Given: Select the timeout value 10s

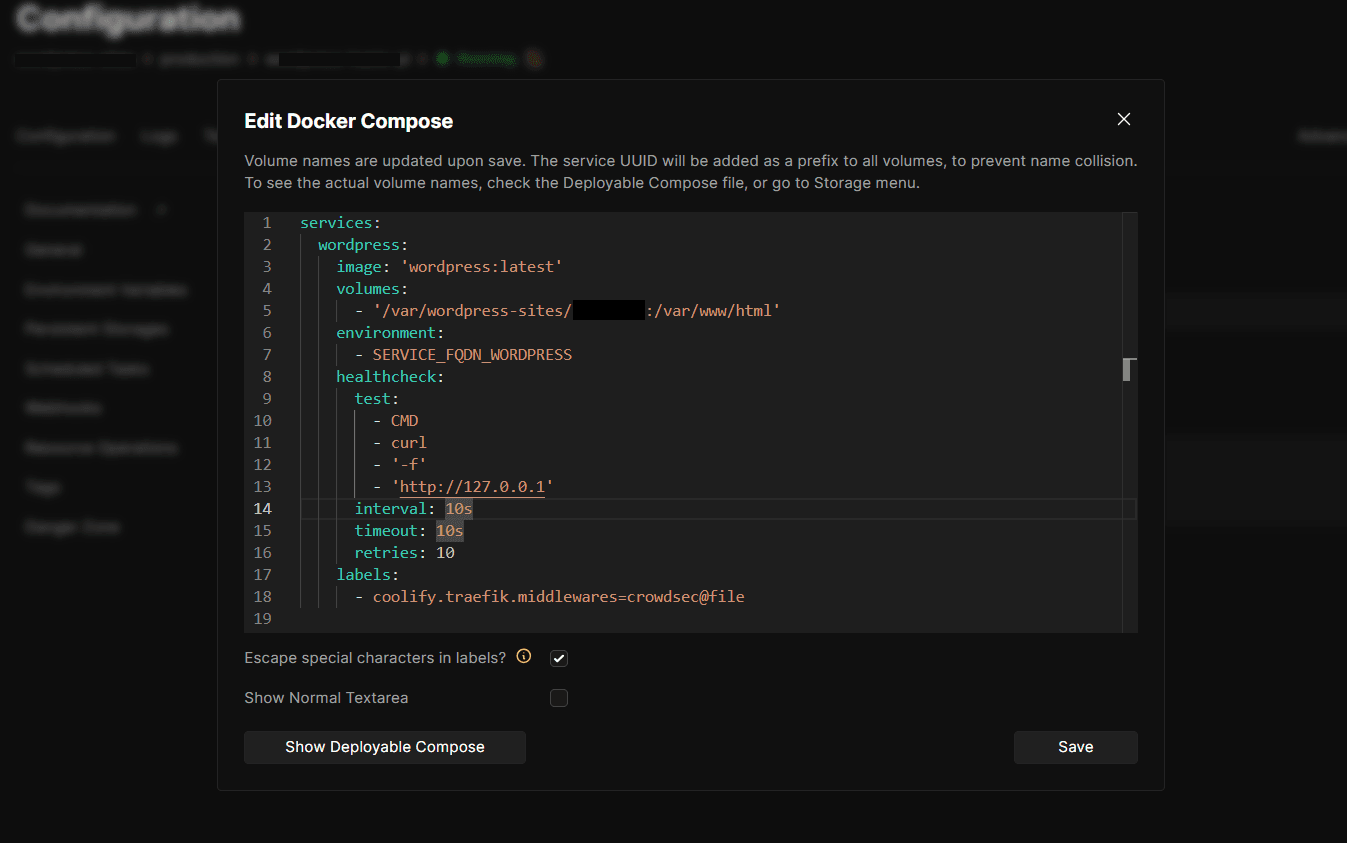Looking at the screenshot, I should point(450,531).
